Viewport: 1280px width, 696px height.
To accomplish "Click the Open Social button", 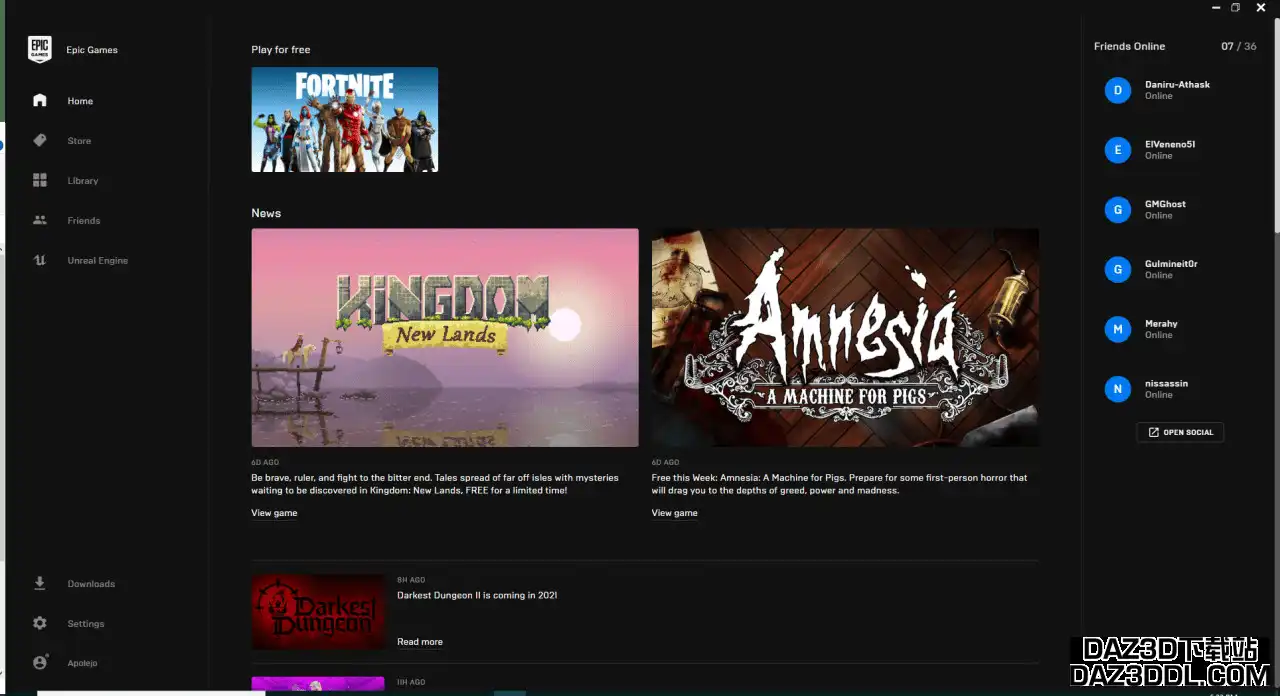I will click(1180, 432).
